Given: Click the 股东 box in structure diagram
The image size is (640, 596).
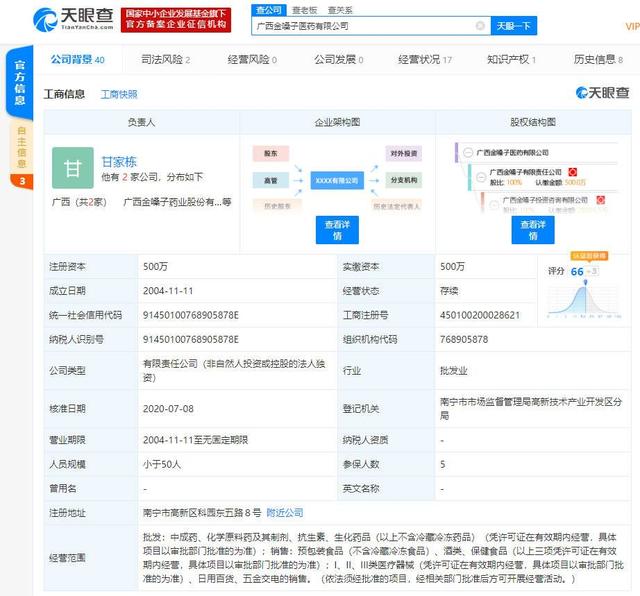Looking at the screenshot, I should click(x=271, y=153).
